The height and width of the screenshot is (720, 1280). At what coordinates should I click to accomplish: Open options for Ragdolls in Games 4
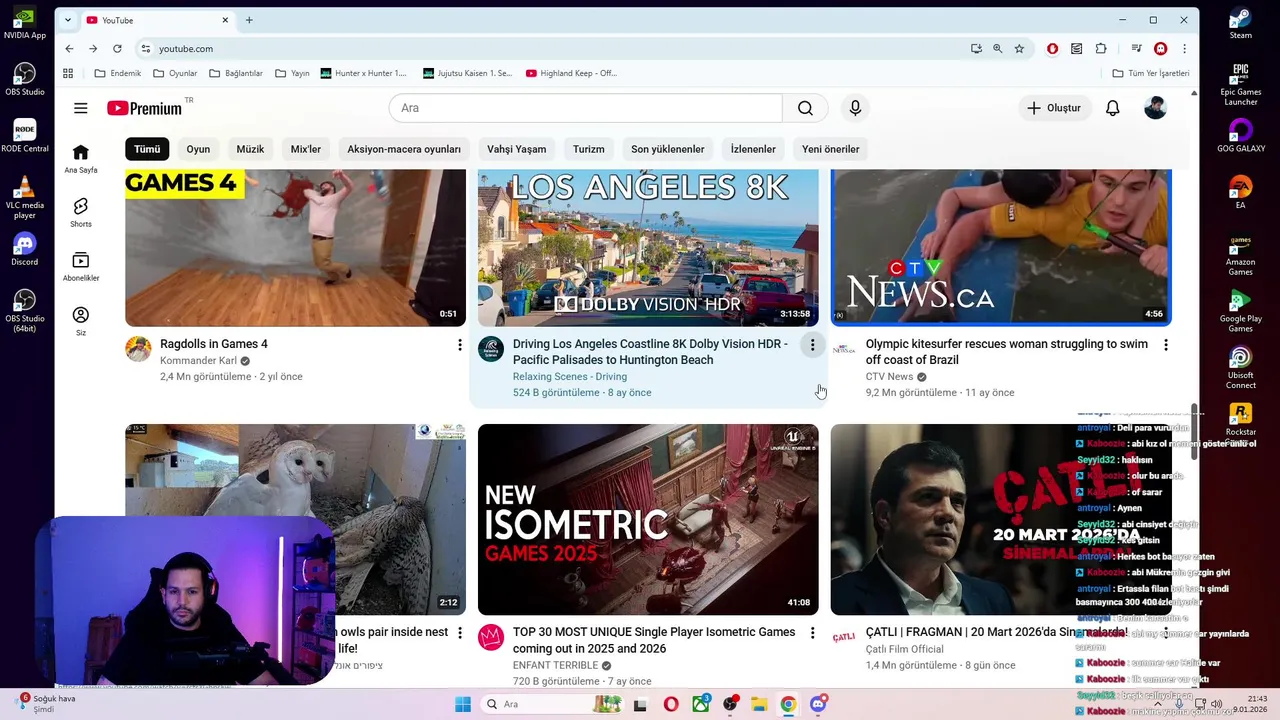[x=460, y=345]
